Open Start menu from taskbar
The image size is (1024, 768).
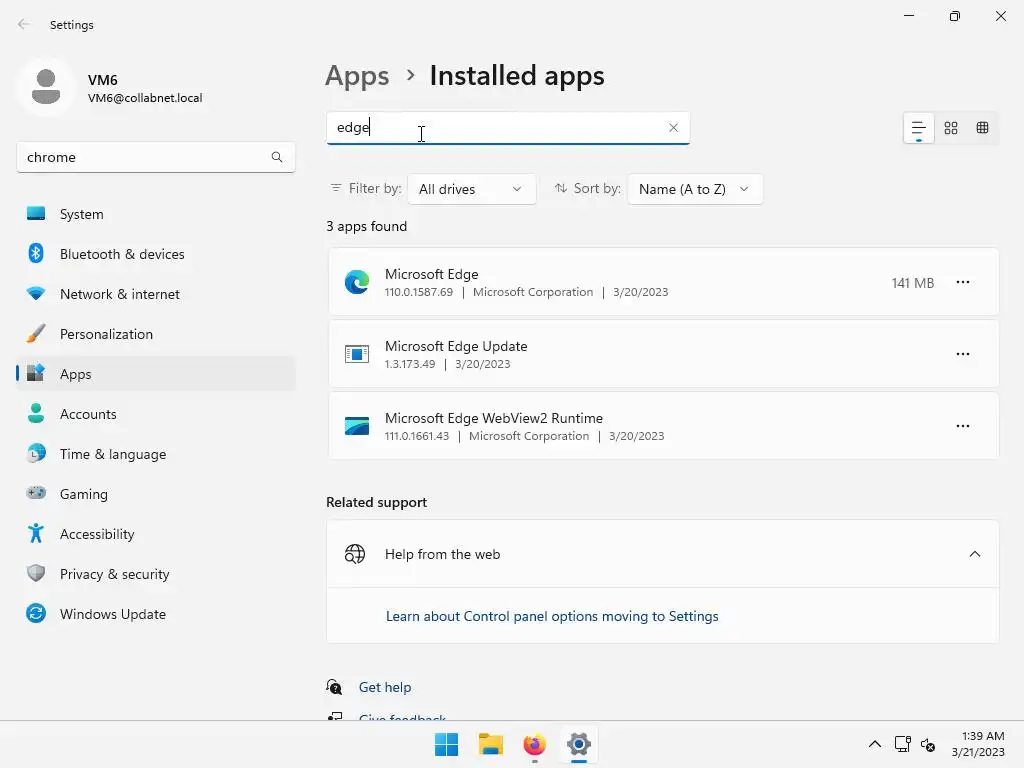(447, 745)
